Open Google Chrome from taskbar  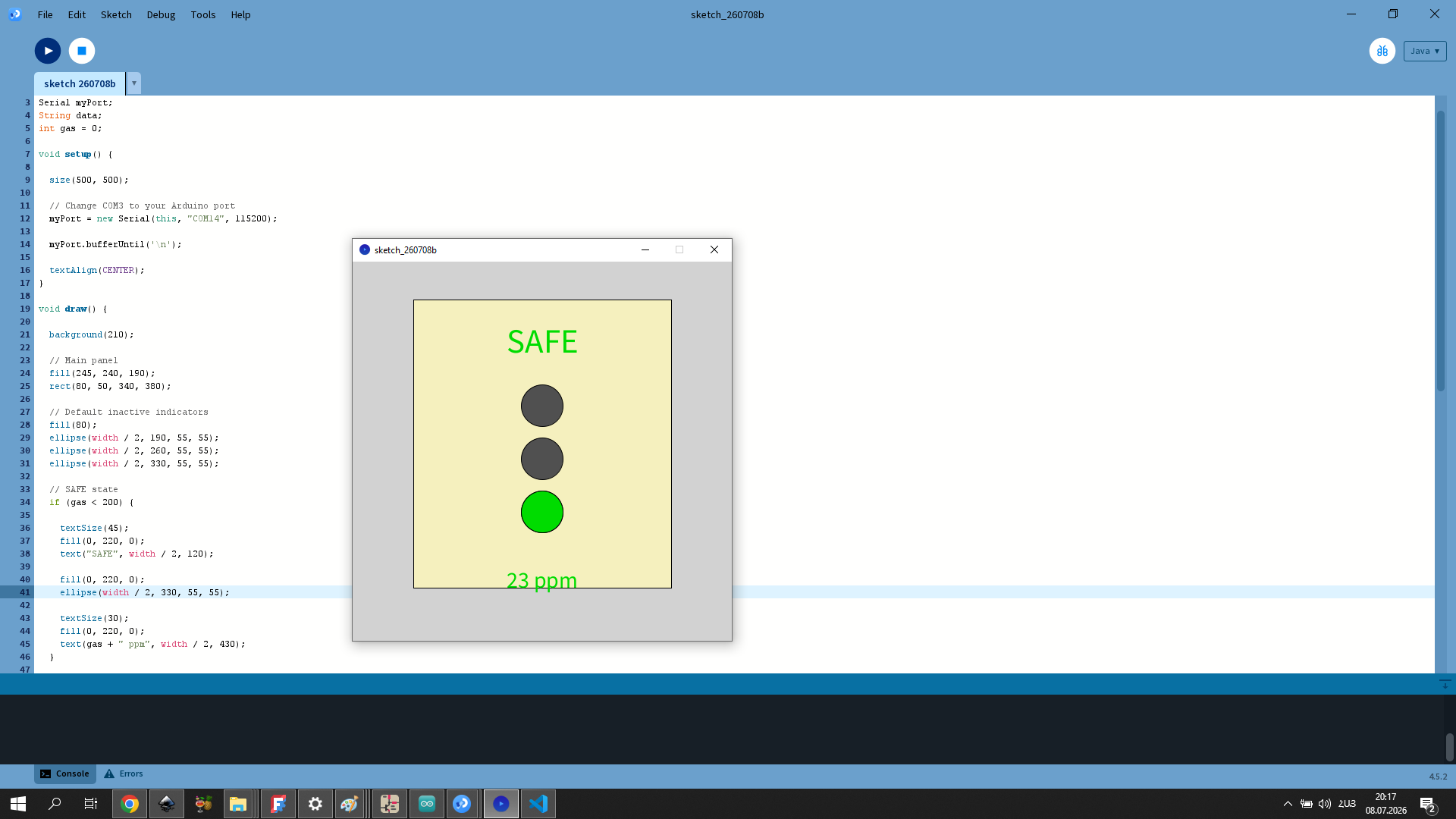click(x=130, y=804)
